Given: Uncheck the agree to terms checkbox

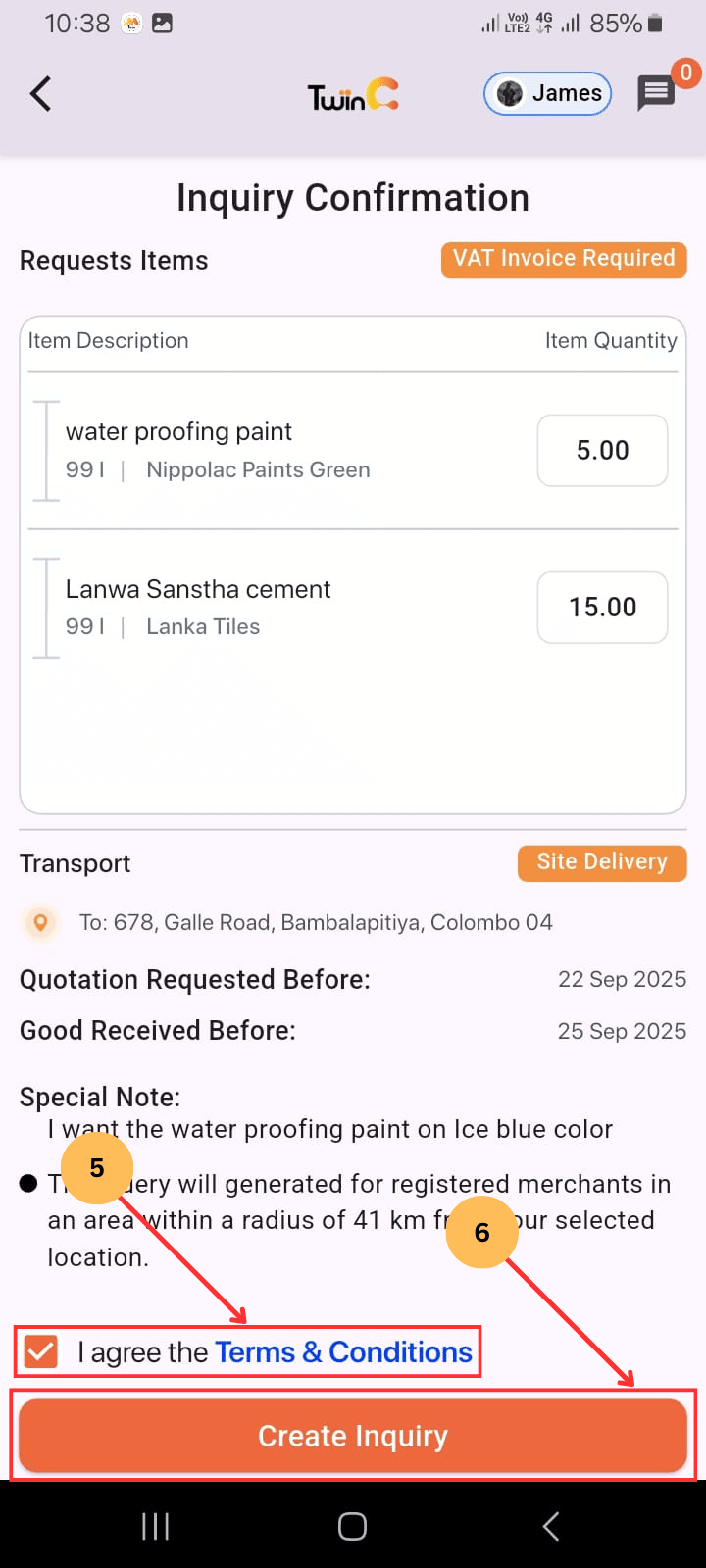Looking at the screenshot, I should tap(41, 1352).
